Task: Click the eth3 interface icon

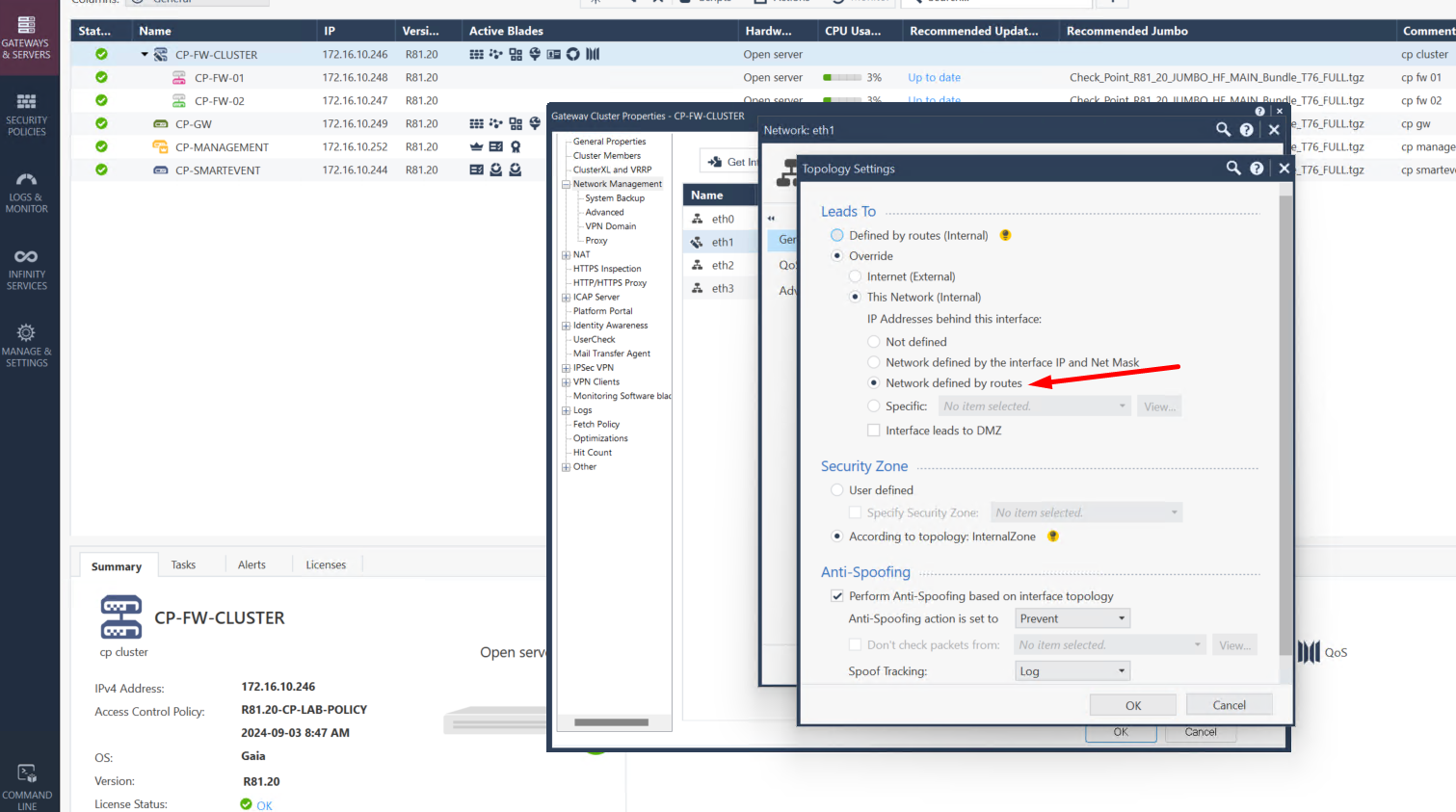Action: click(697, 289)
